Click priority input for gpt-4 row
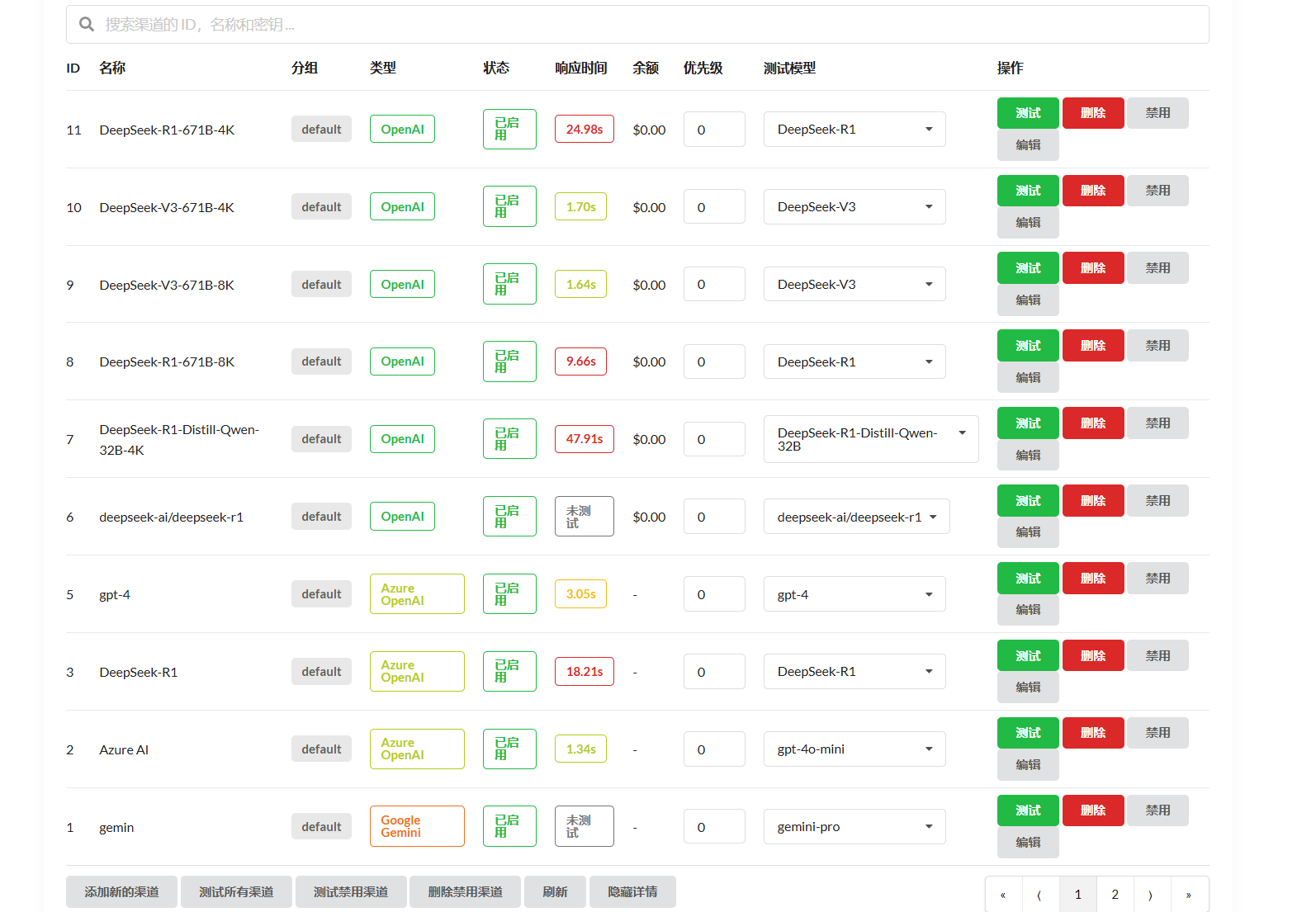The height and width of the screenshot is (912, 1316). [x=714, y=594]
